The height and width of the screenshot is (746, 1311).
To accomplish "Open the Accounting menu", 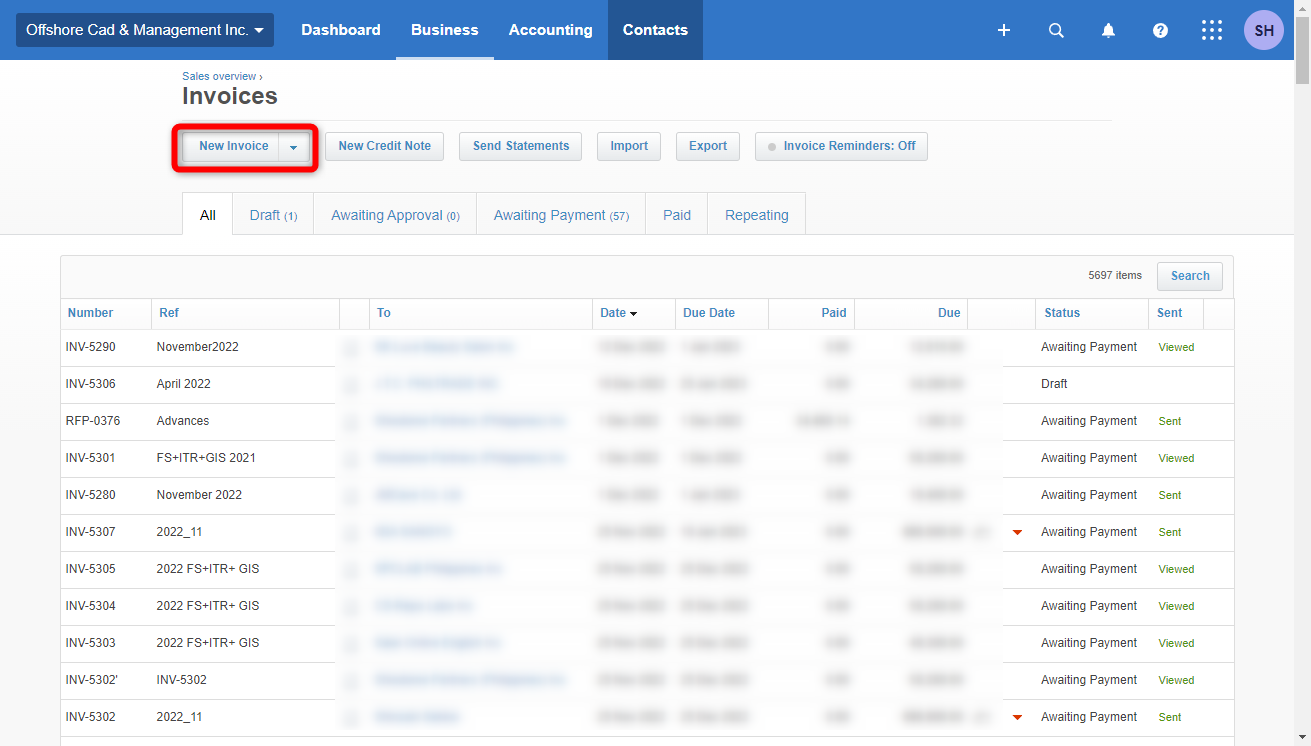I will point(551,30).
